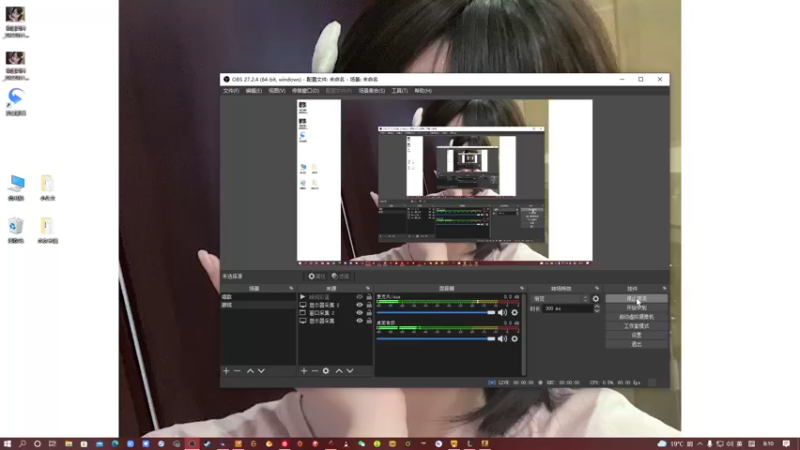Toggle lock on the media source row
800x450 pixels.
coord(369,297)
